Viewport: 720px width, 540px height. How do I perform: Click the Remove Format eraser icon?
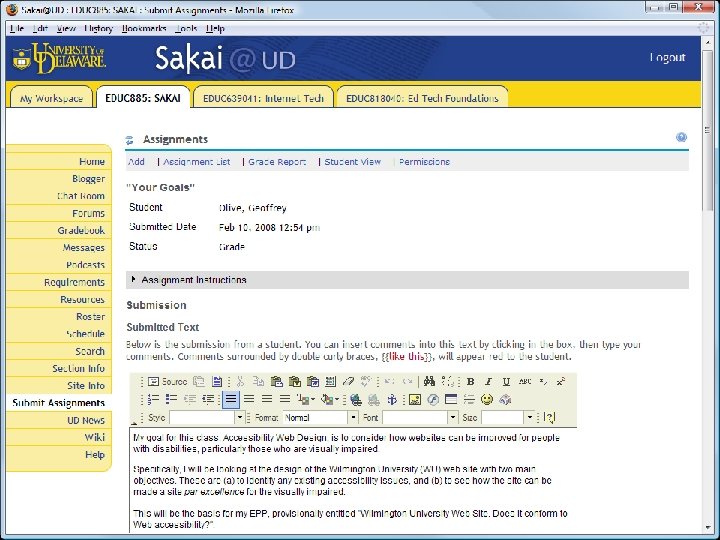(x=349, y=382)
